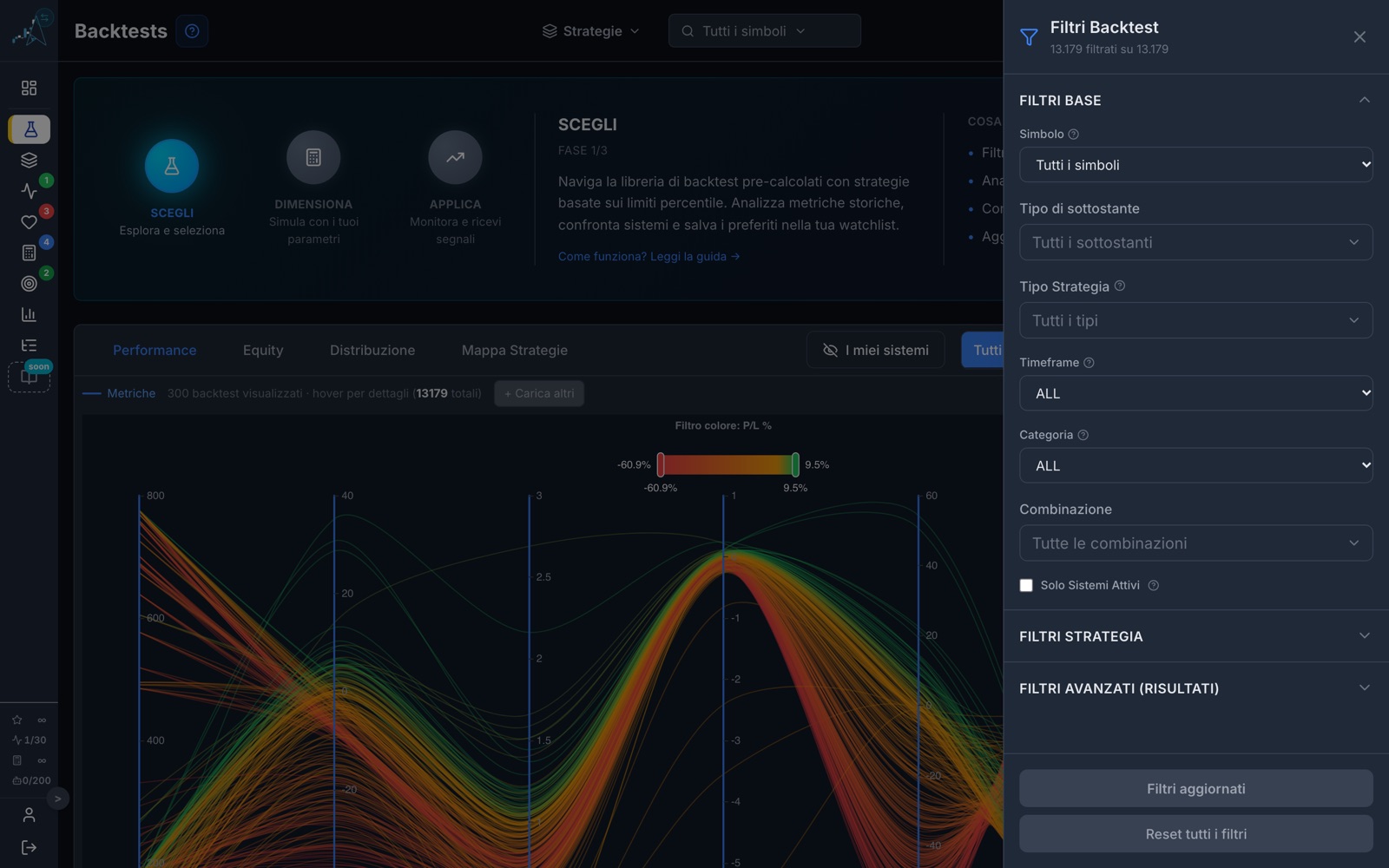The height and width of the screenshot is (868, 1389).
Task: Open the stacked layers sidebar icon
Action: tap(29, 161)
